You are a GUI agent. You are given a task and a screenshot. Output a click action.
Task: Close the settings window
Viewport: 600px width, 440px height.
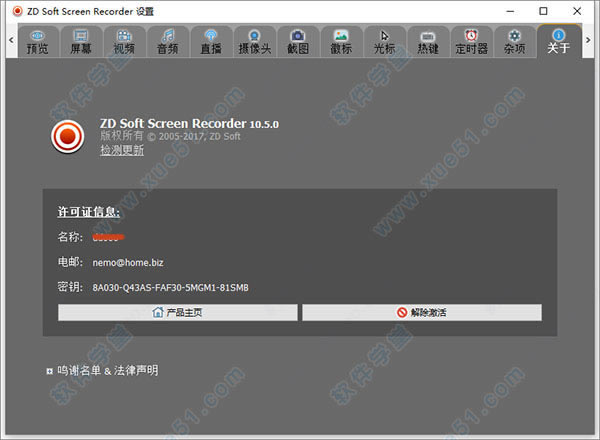(577, 11)
